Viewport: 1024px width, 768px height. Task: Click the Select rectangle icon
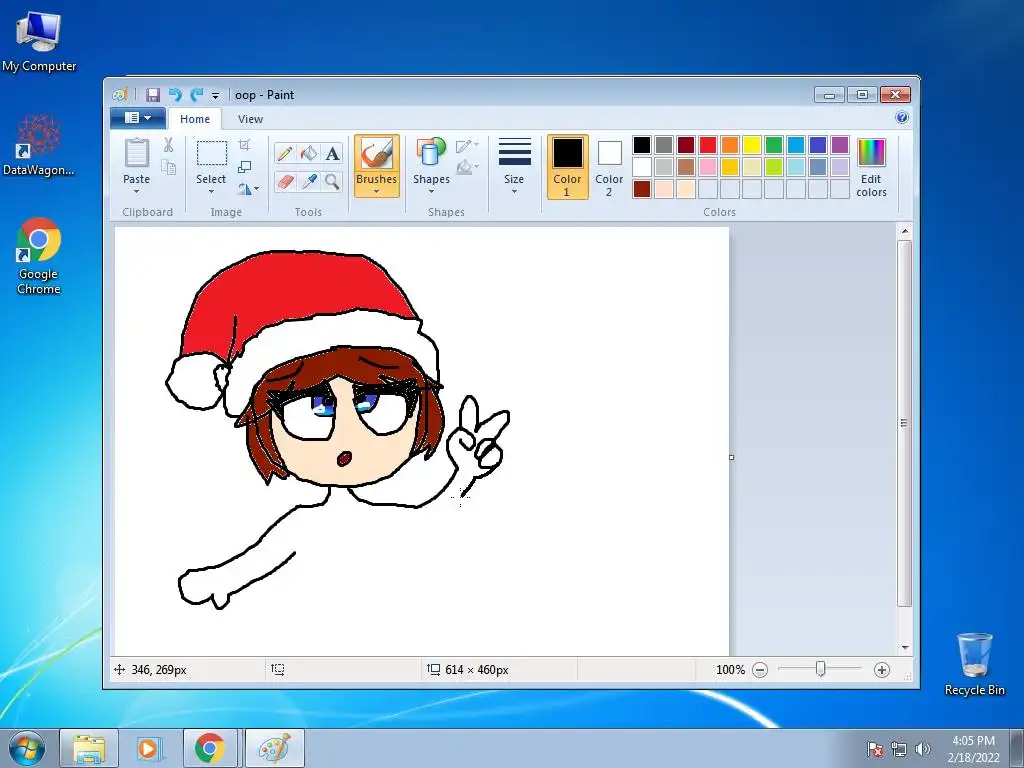[212, 153]
